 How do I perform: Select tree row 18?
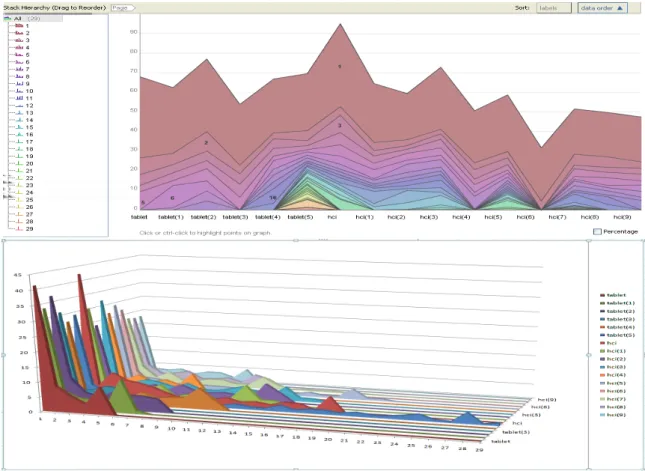(24, 149)
